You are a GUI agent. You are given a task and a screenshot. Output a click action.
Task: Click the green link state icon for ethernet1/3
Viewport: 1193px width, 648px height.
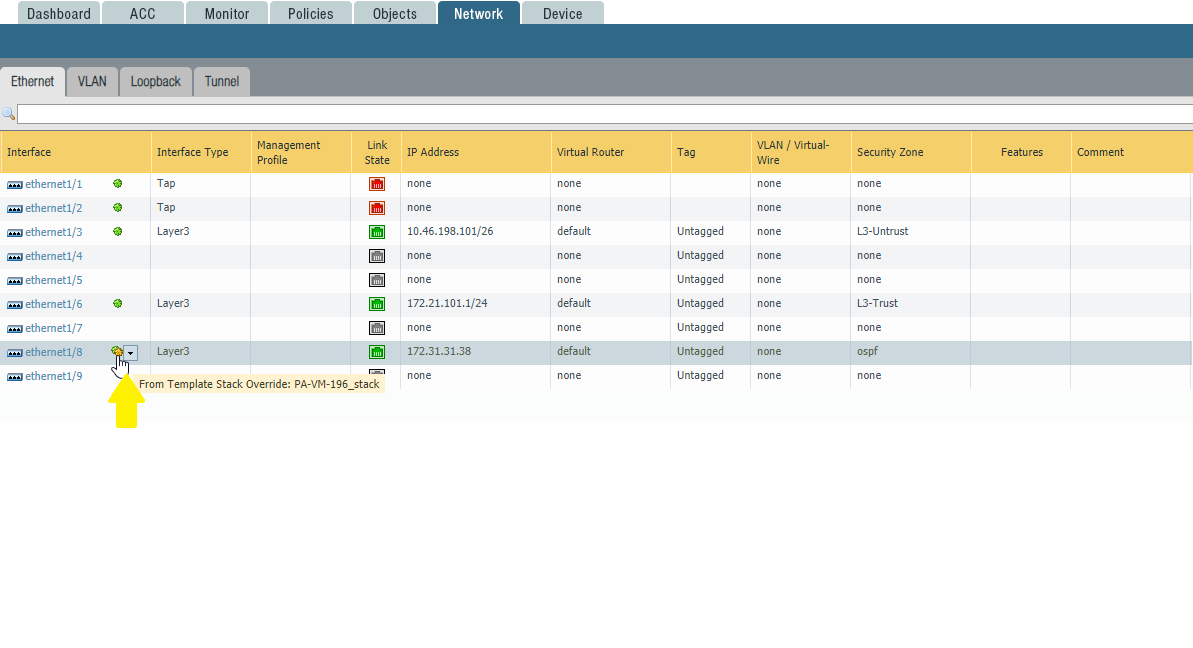pos(377,232)
